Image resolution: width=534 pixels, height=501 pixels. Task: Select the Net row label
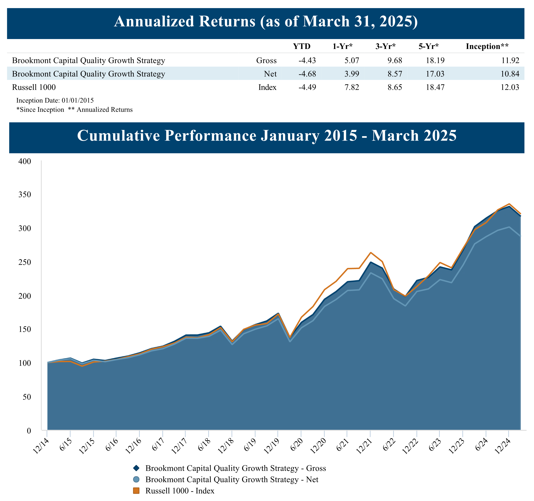270,74
